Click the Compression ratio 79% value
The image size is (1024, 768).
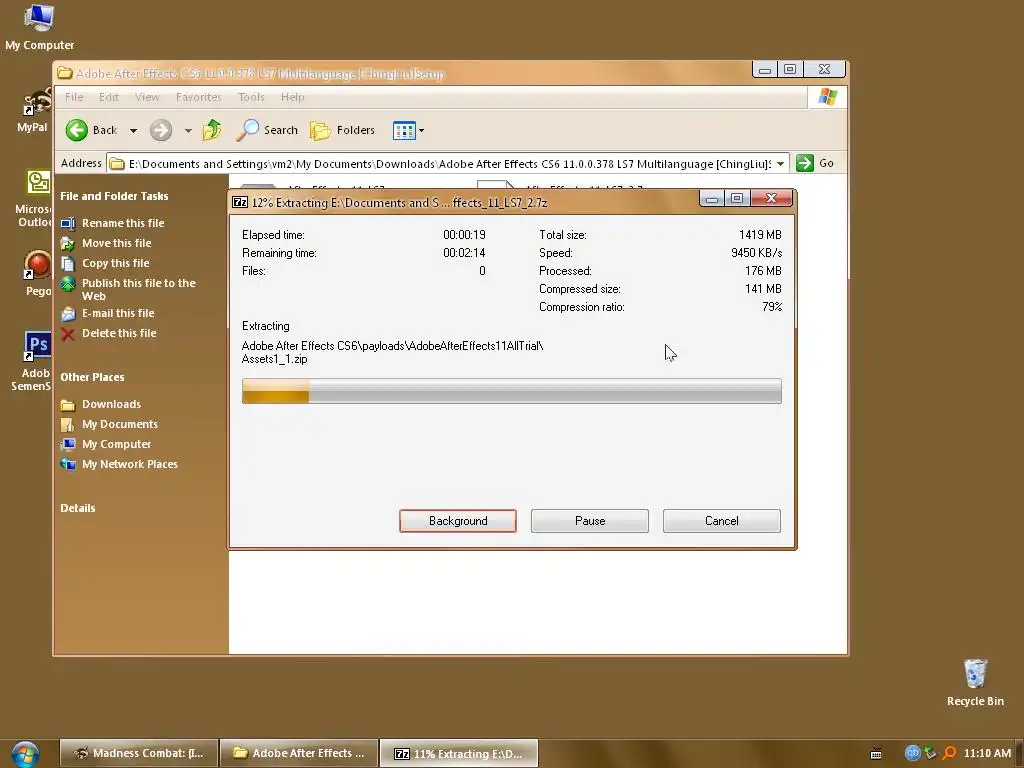tap(772, 307)
